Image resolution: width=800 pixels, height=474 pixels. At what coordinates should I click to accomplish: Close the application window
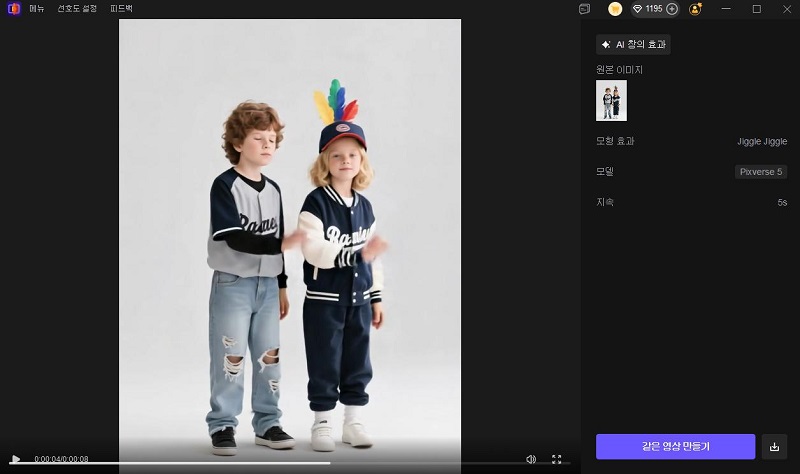point(787,9)
